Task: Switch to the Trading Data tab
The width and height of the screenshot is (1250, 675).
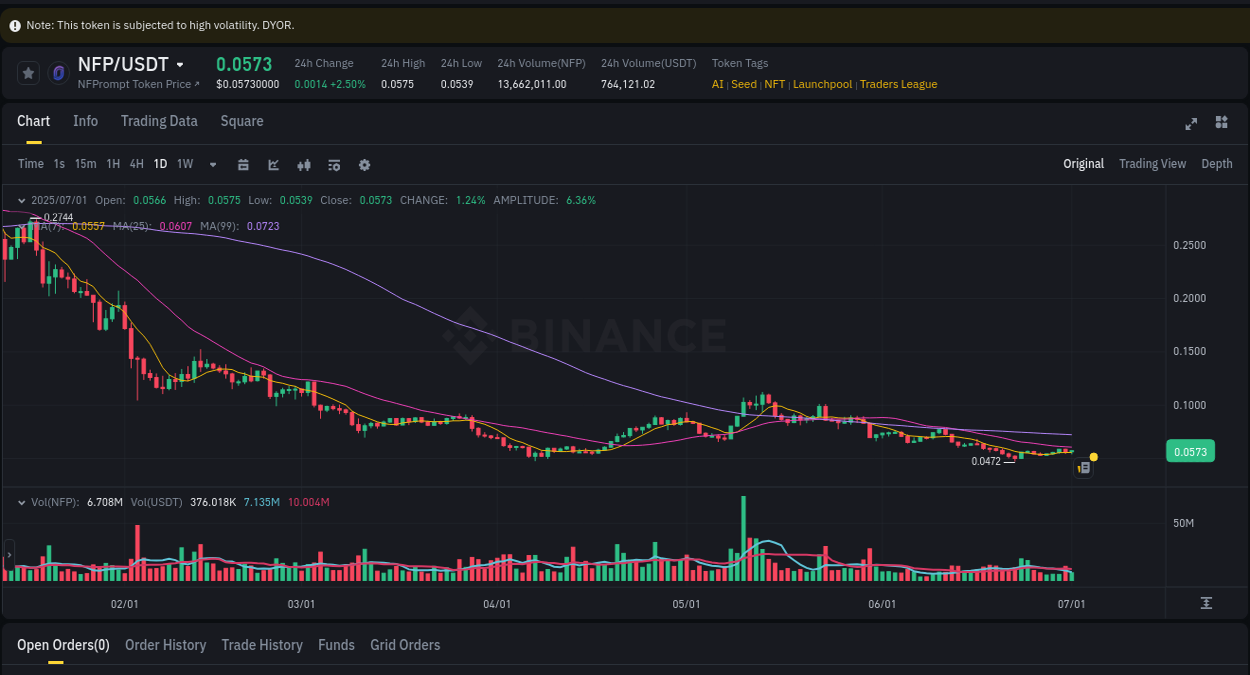Action: click(x=159, y=121)
